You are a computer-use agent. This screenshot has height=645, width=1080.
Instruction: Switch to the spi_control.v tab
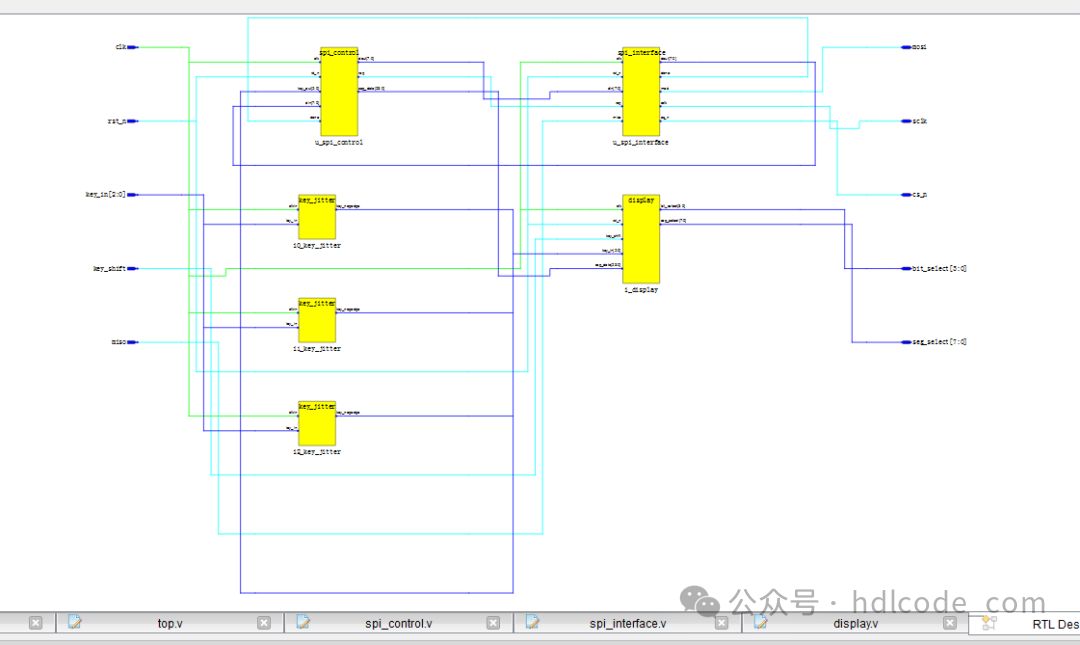click(398, 623)
